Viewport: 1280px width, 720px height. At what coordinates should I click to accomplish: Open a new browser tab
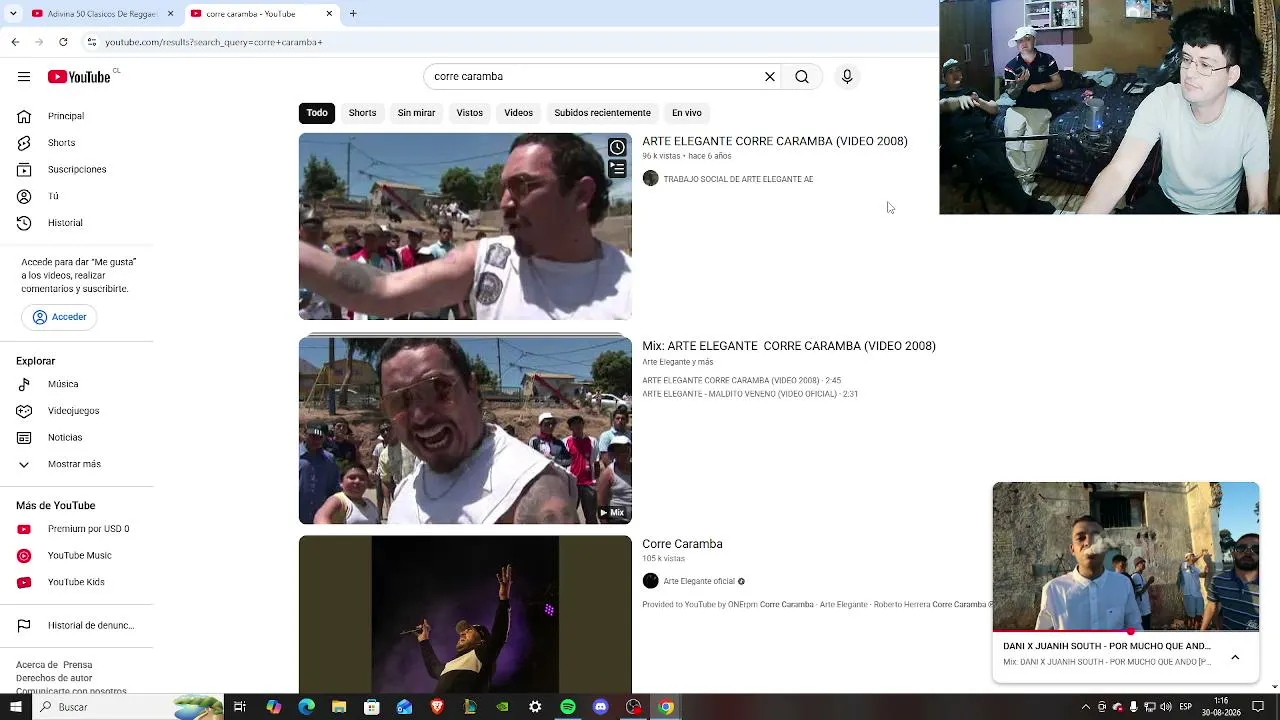pyautogui.click(x=353, y=14)
